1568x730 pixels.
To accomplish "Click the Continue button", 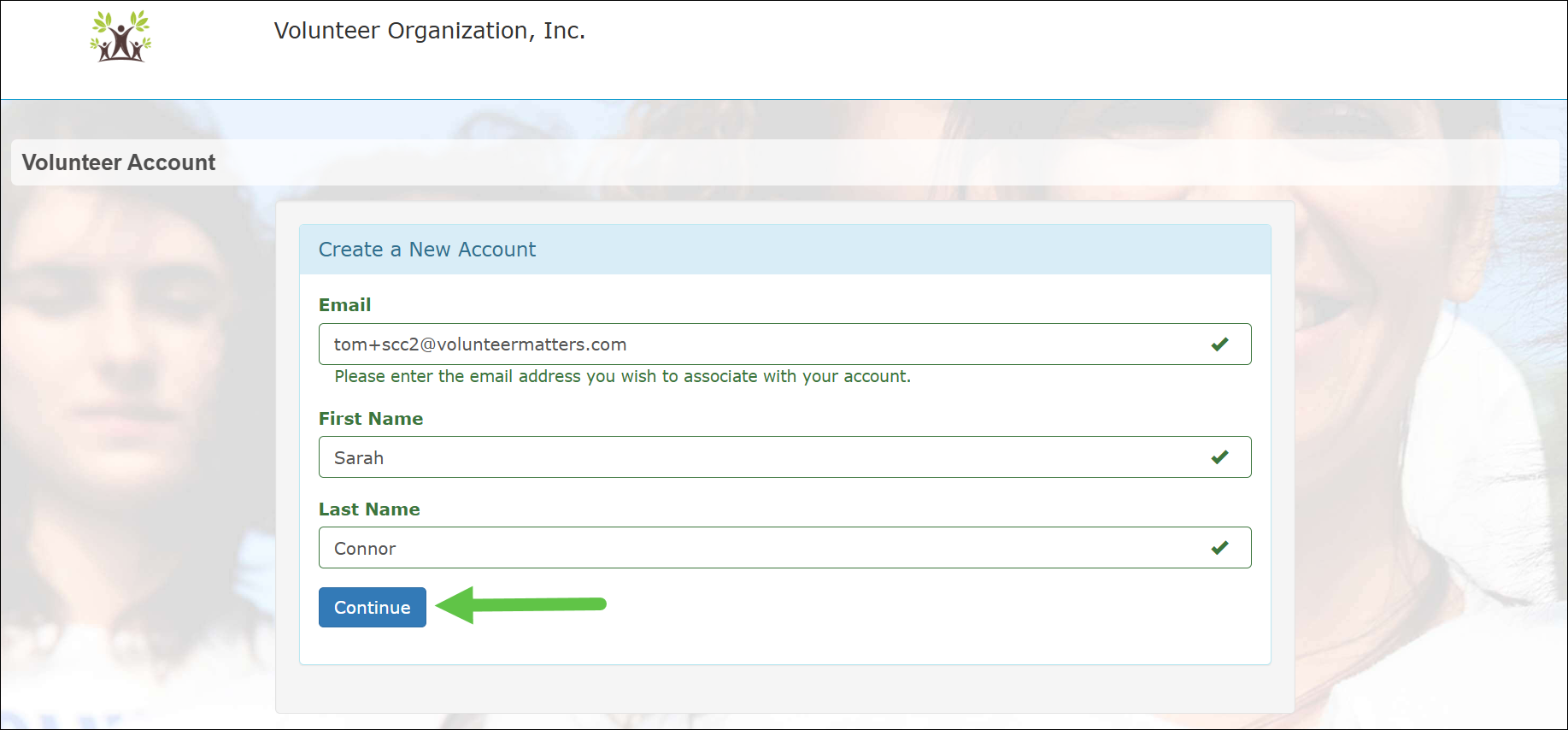I will 373,607.
